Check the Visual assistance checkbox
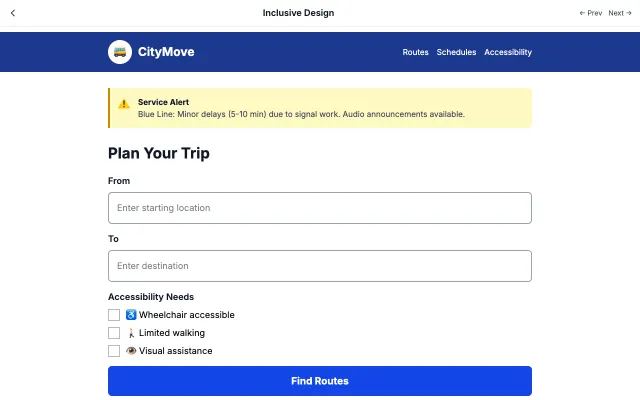 tap(114, 351)
